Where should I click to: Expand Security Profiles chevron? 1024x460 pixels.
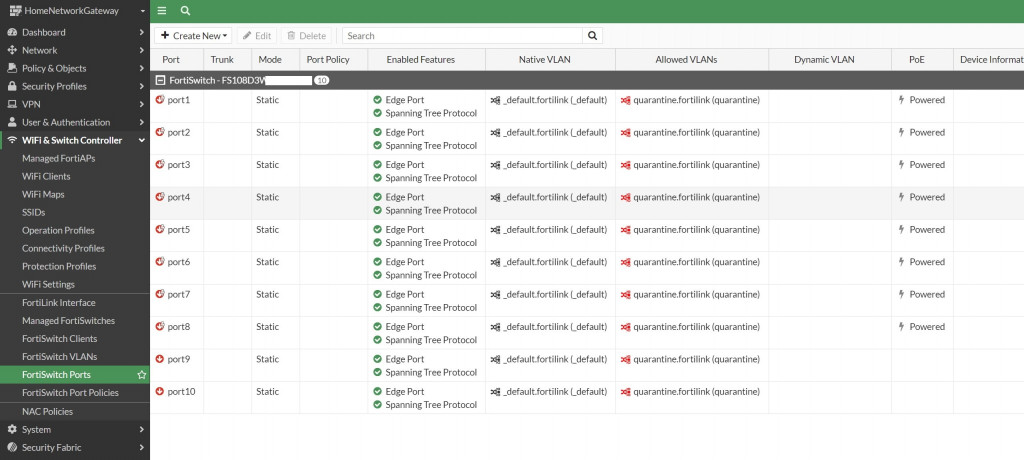point(142,86)
